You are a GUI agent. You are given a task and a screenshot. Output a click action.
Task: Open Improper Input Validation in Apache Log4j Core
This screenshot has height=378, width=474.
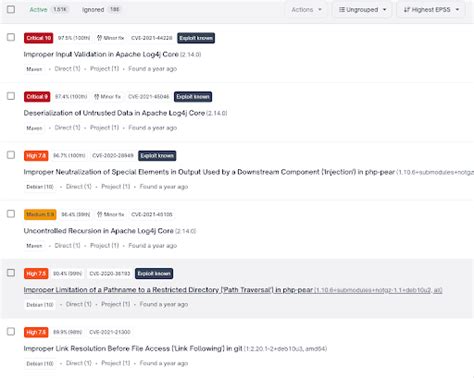click(101, 54)
